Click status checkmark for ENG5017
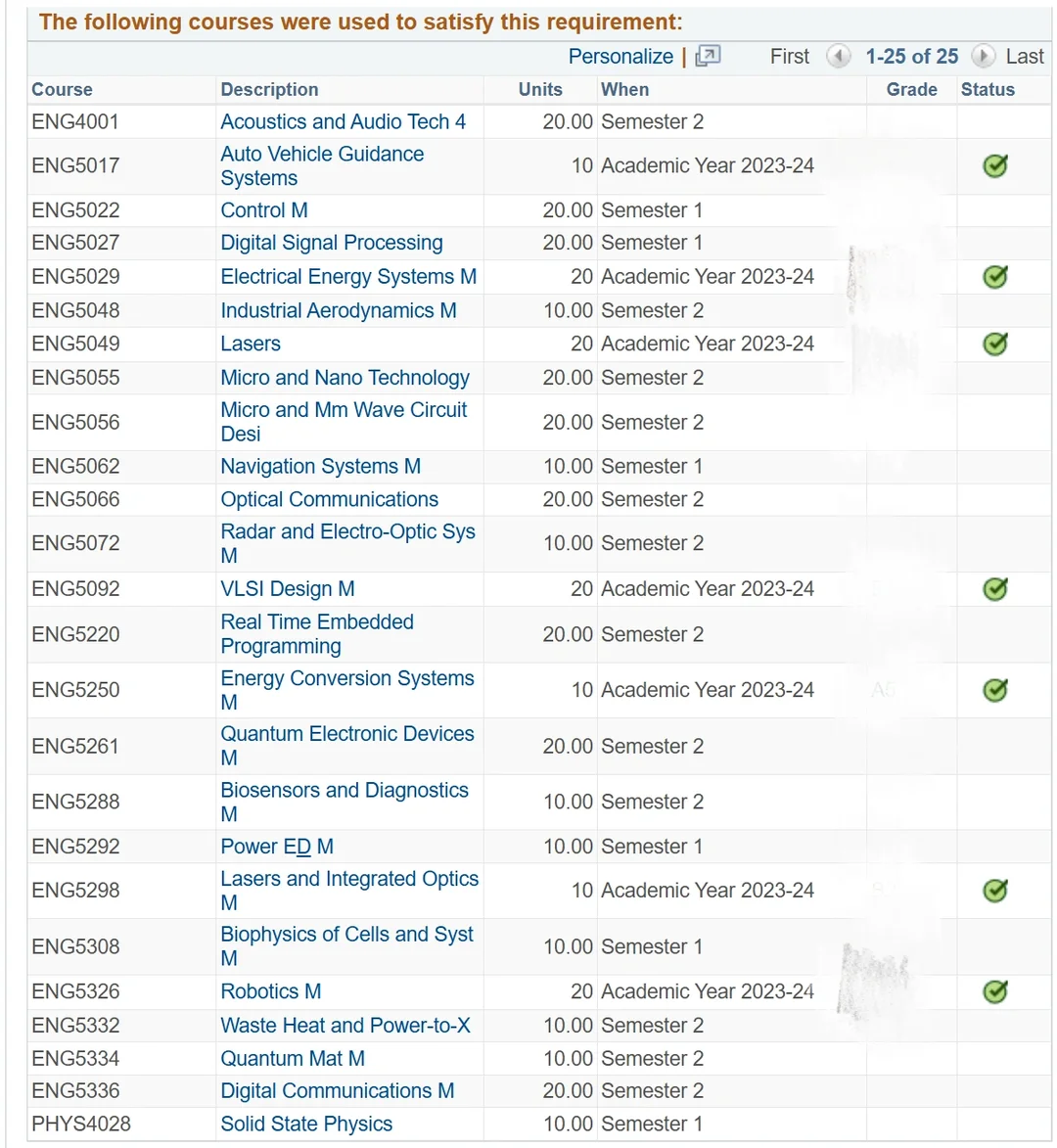The height and width of the screenshot is (1148, 1057). click(x=994, y=166)
